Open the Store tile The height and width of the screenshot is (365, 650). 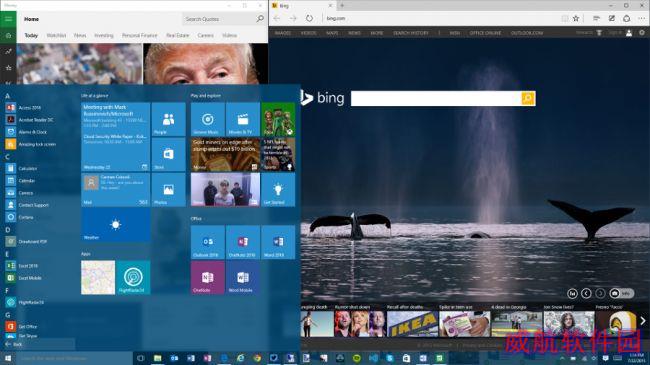click(x=168, y=154)
